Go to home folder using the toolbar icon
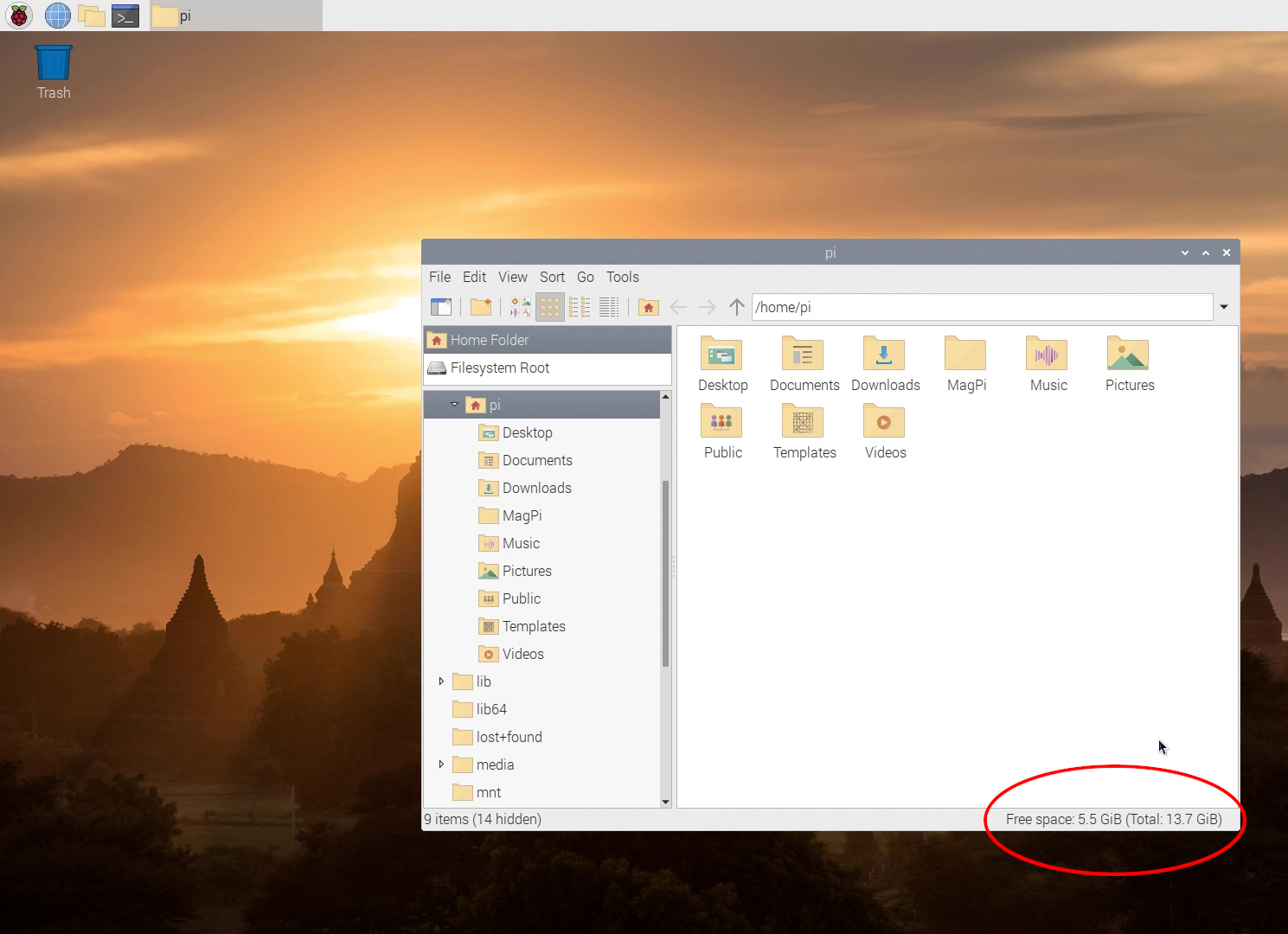Screen dimensions: 1288x934 point(648,307)
